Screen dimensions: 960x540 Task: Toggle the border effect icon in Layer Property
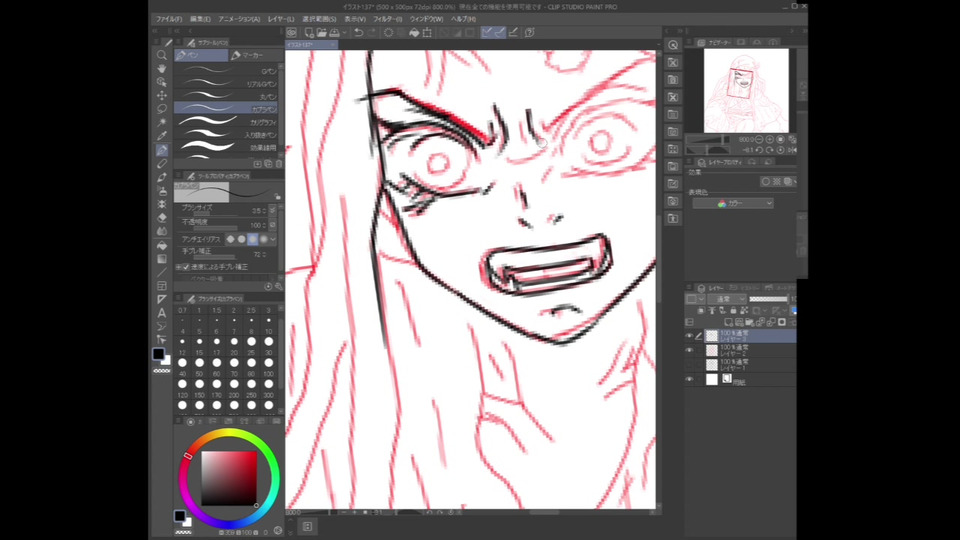(765, 182)
